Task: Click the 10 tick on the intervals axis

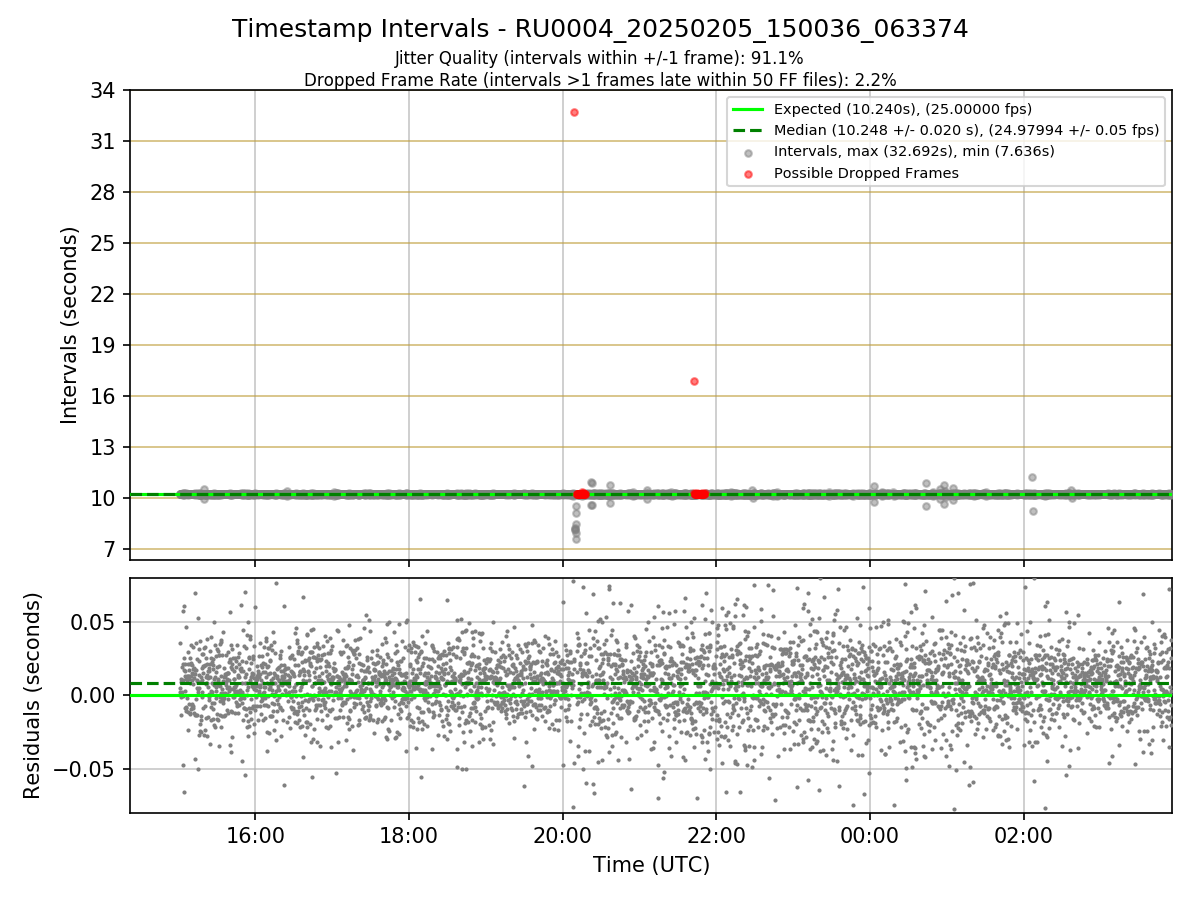Action: click(x=103, y=499)
